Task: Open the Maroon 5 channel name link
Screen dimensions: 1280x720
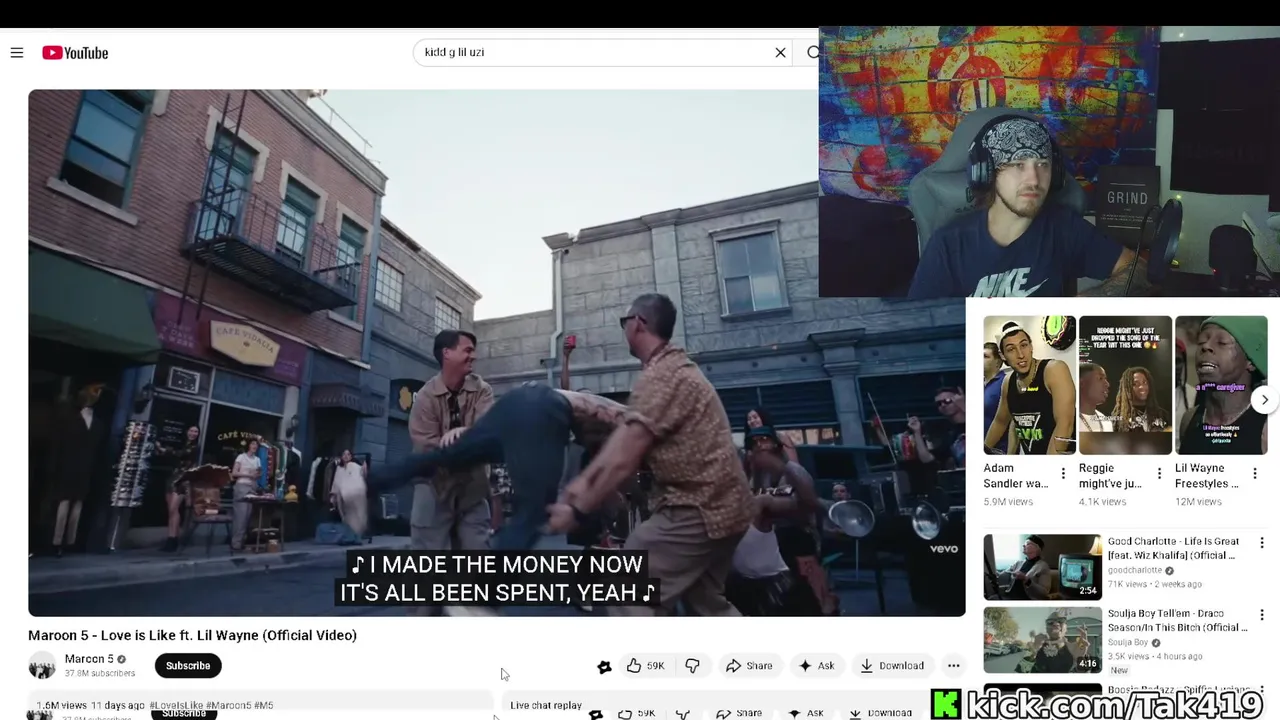Action: (x=89, y=659)
